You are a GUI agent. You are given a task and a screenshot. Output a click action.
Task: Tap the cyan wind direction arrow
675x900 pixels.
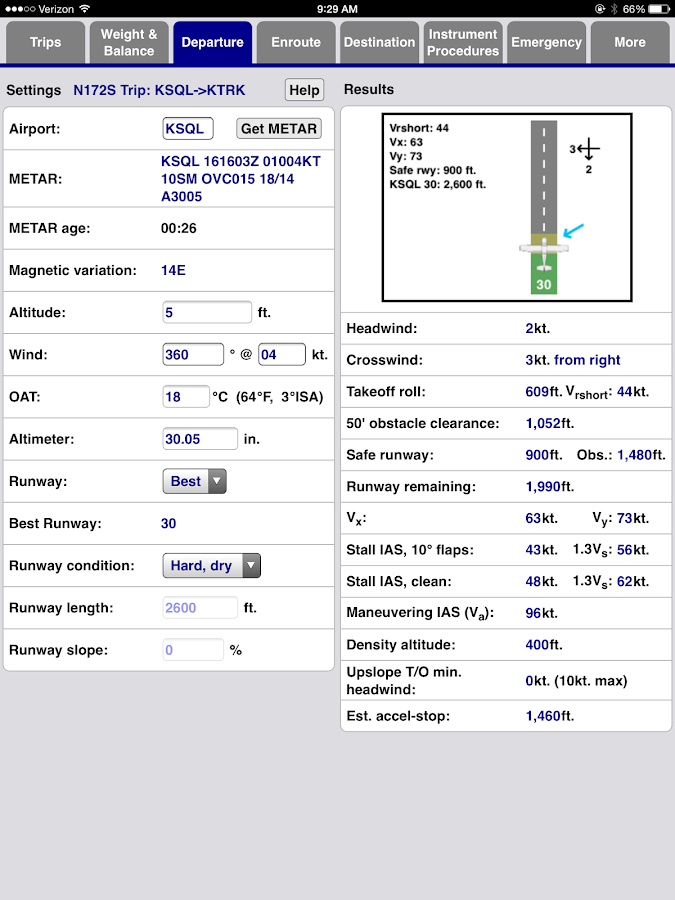click(x=573, y=230)
